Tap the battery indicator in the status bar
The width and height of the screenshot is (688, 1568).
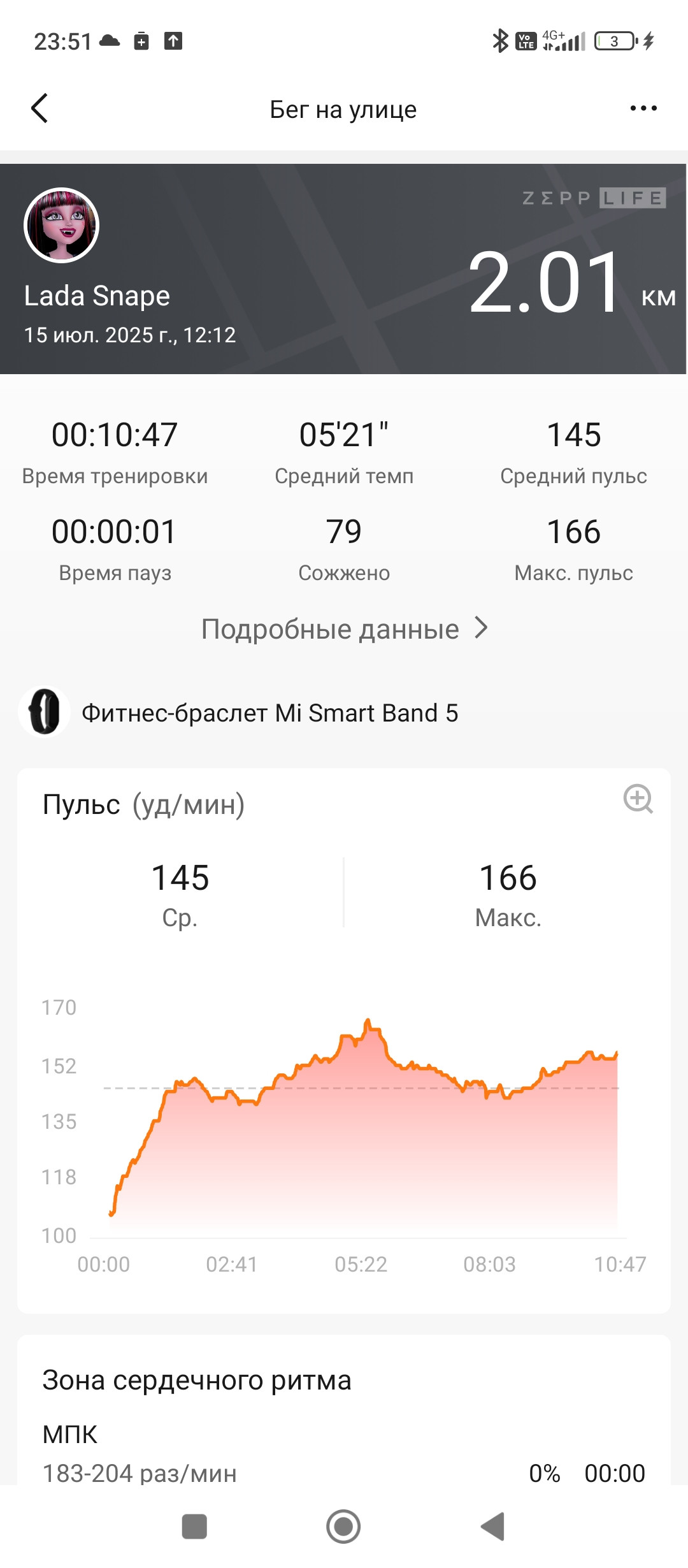coord(616,41)
